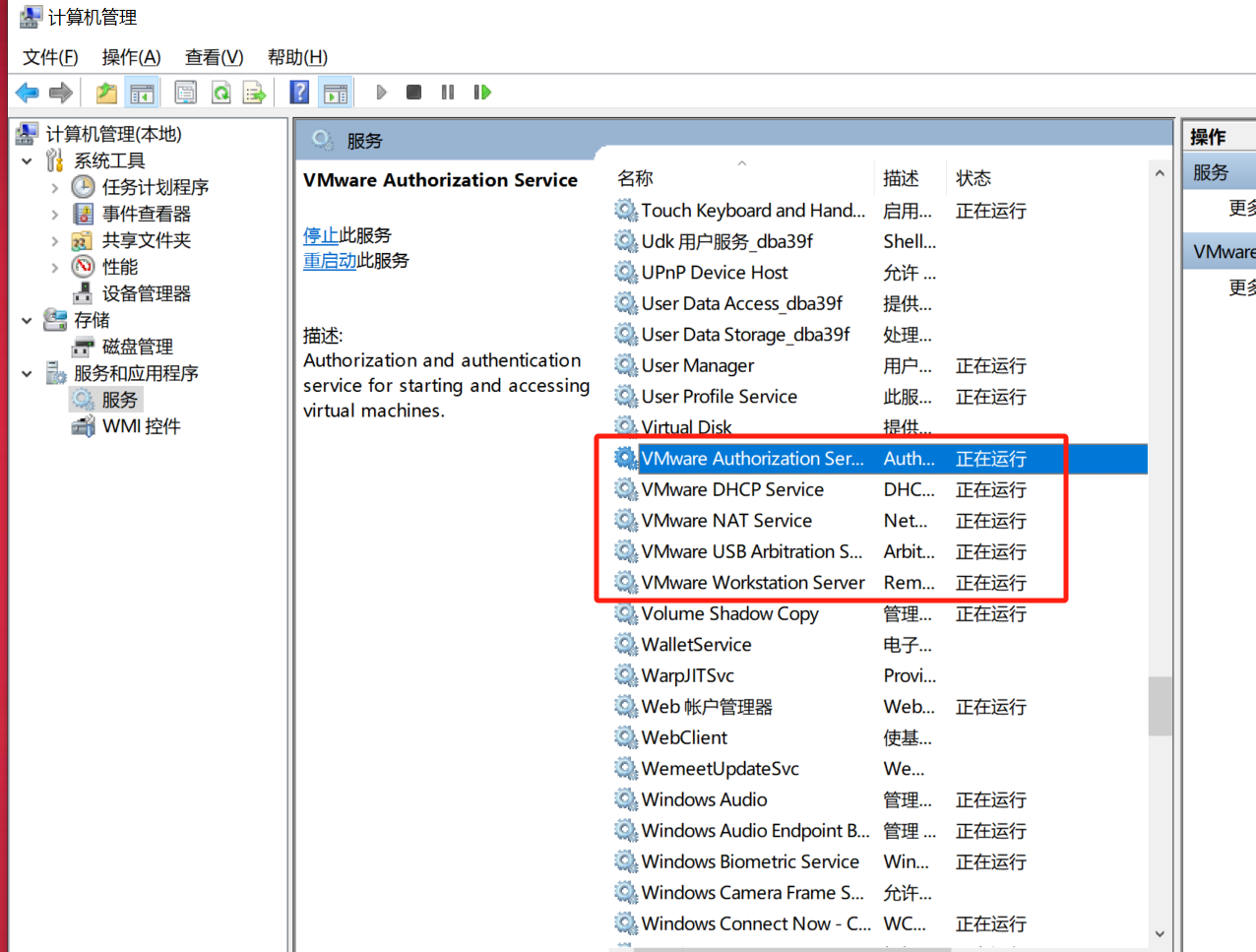
Task: Select the VMware Workstation Server row
Action: [x=879, y=583]
